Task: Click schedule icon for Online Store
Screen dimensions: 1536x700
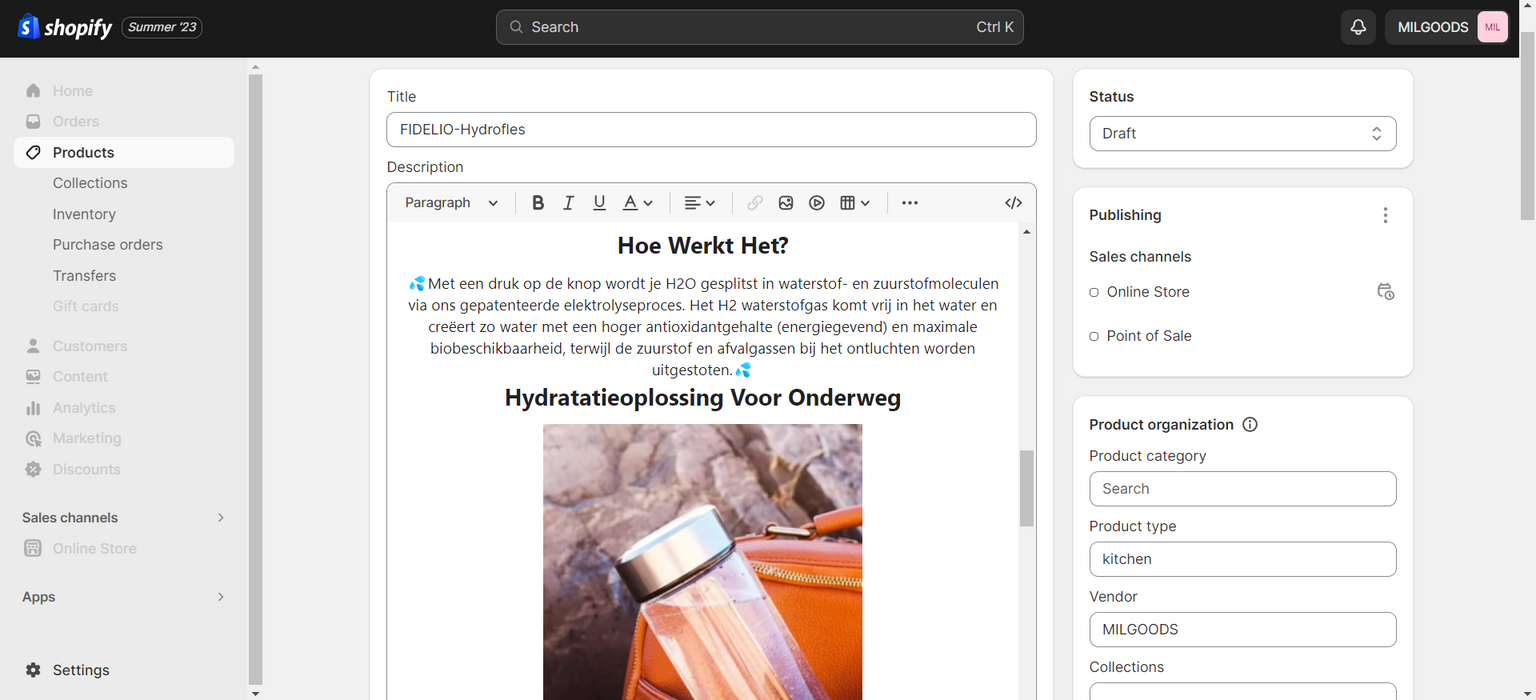Action: click(1385, 292)
